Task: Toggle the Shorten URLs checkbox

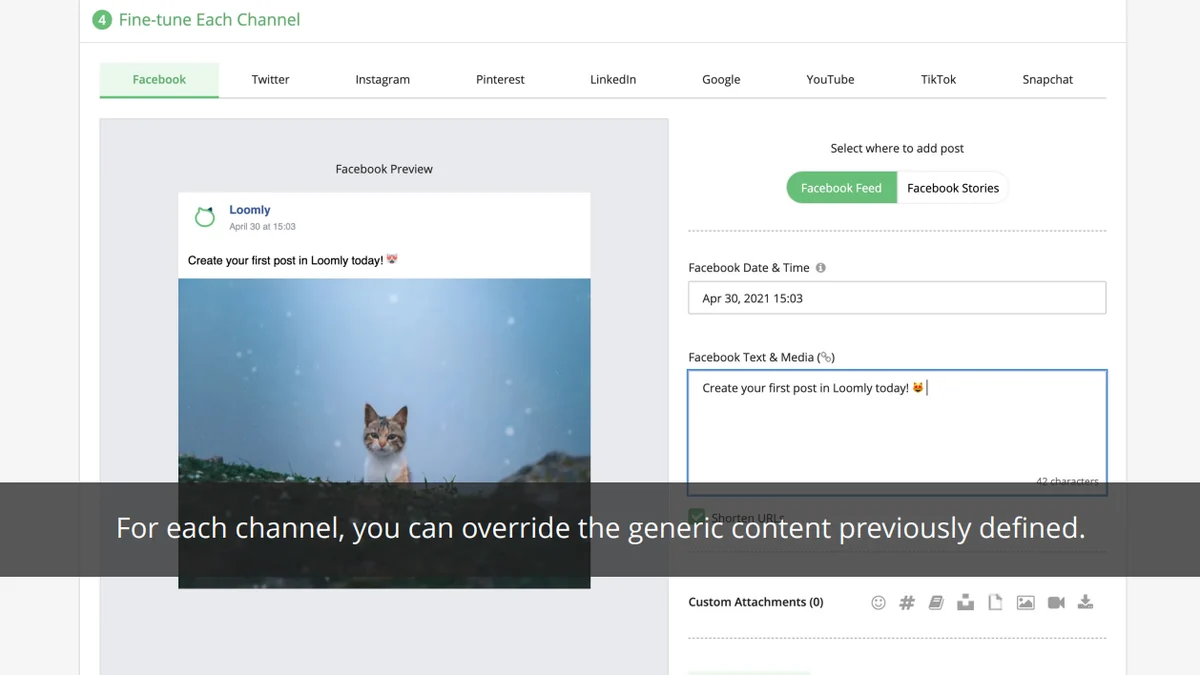Action: pyautogui.click(x=697, y=516)
